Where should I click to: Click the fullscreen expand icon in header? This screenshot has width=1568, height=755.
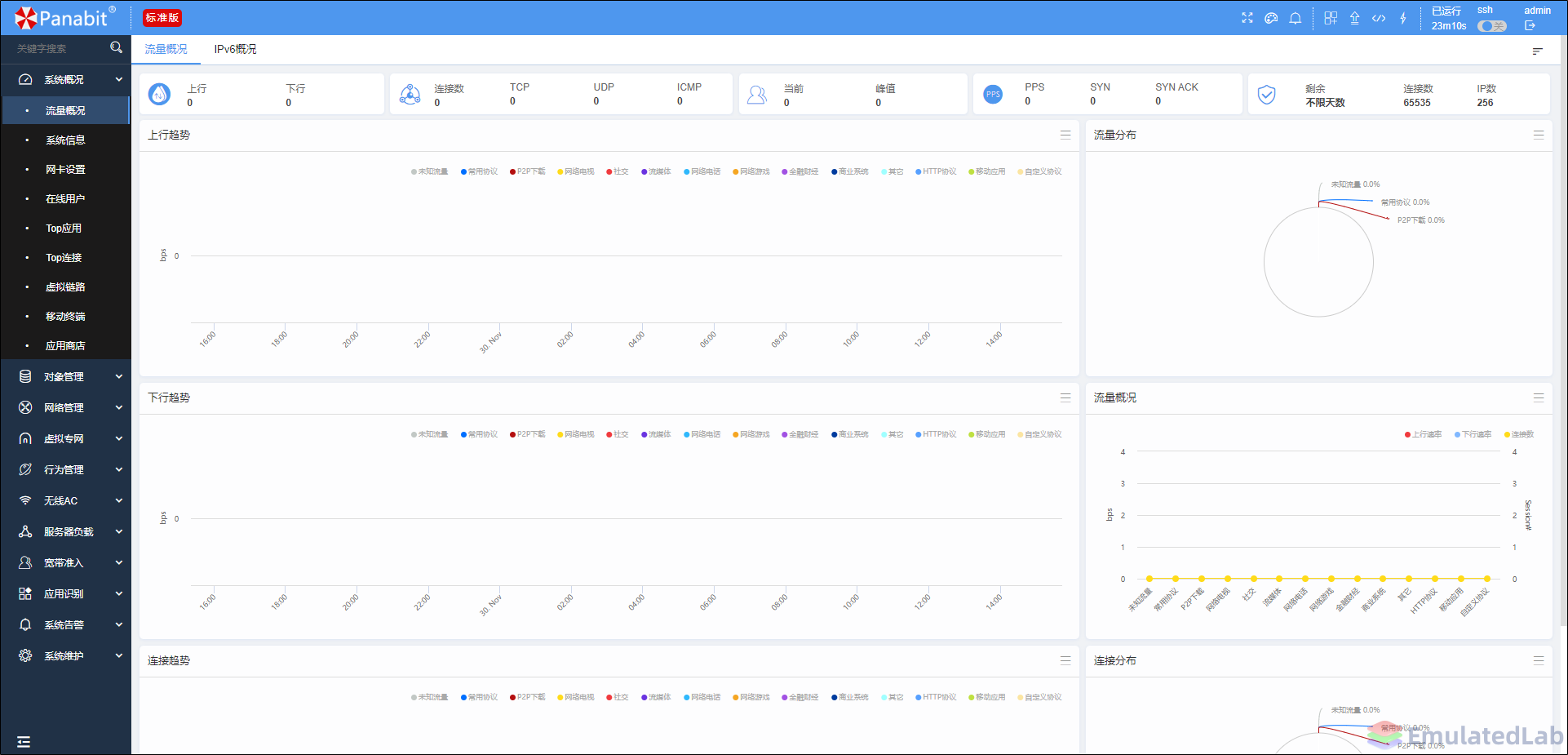click(x=1247, y=18)
